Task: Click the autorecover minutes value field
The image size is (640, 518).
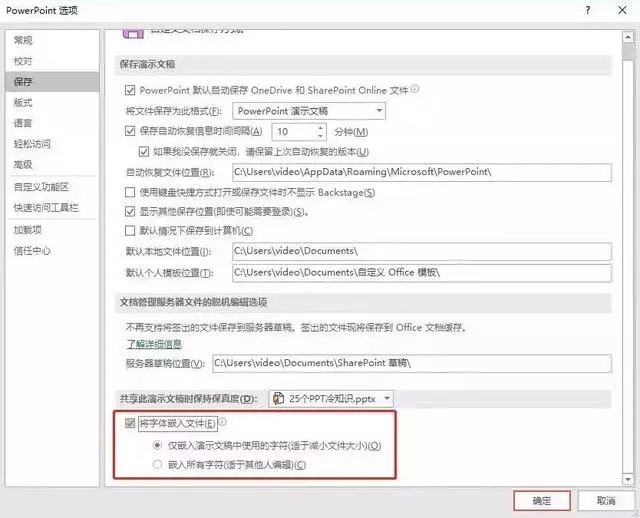Action: pyautogui.click(x=294, y=132)
